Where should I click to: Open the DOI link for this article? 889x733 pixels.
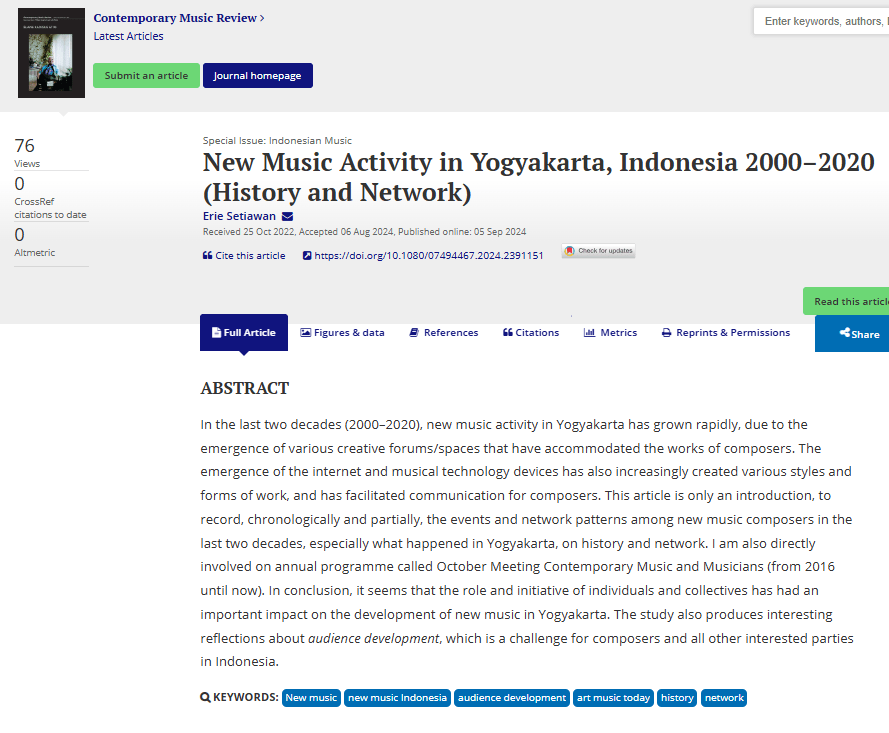click(428, 256)
